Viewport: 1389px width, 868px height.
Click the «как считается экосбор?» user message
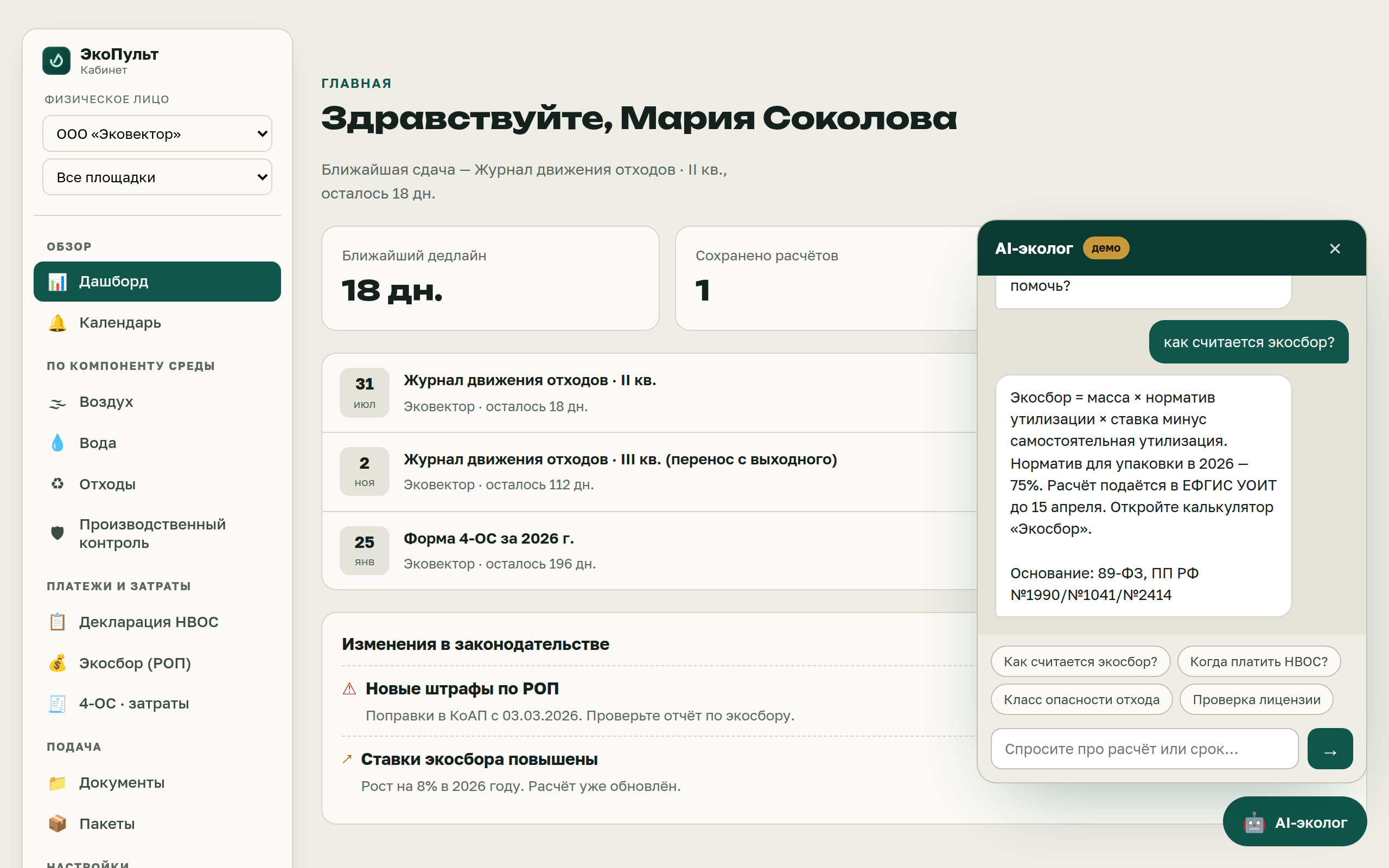pos(1248,342)
